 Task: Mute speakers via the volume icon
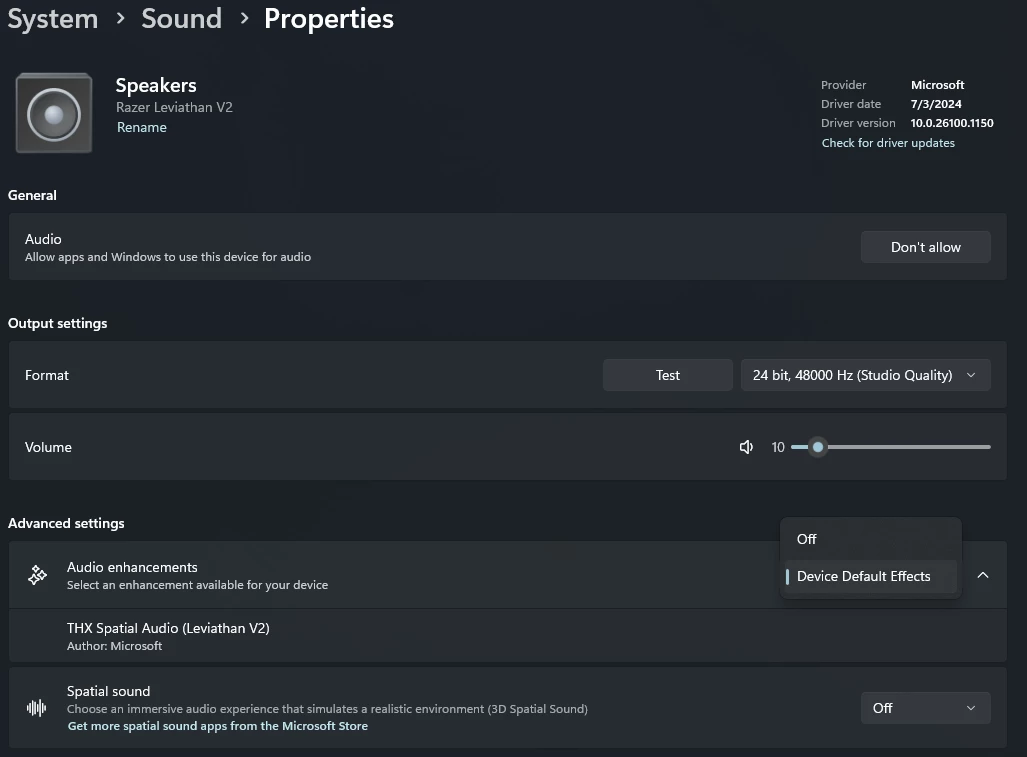pyautogui.click(x=746, y=447)
